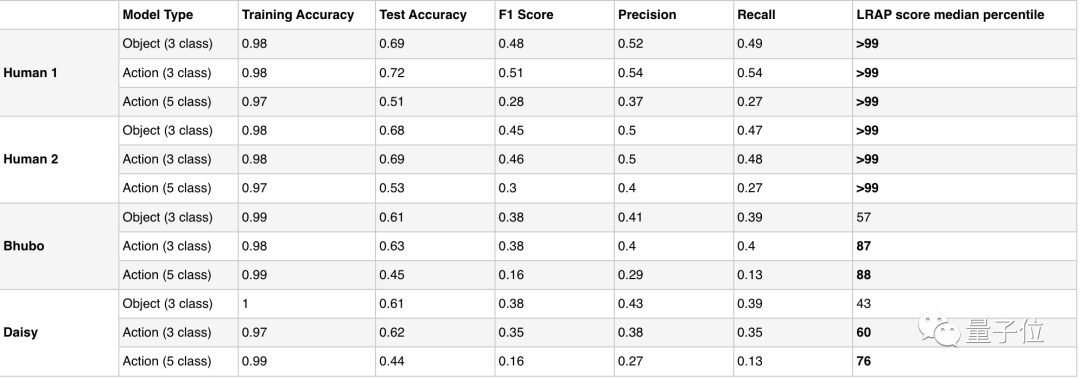
Task: Click Bhubo's Object (3 class) model cell
Action: click(167, 217)
